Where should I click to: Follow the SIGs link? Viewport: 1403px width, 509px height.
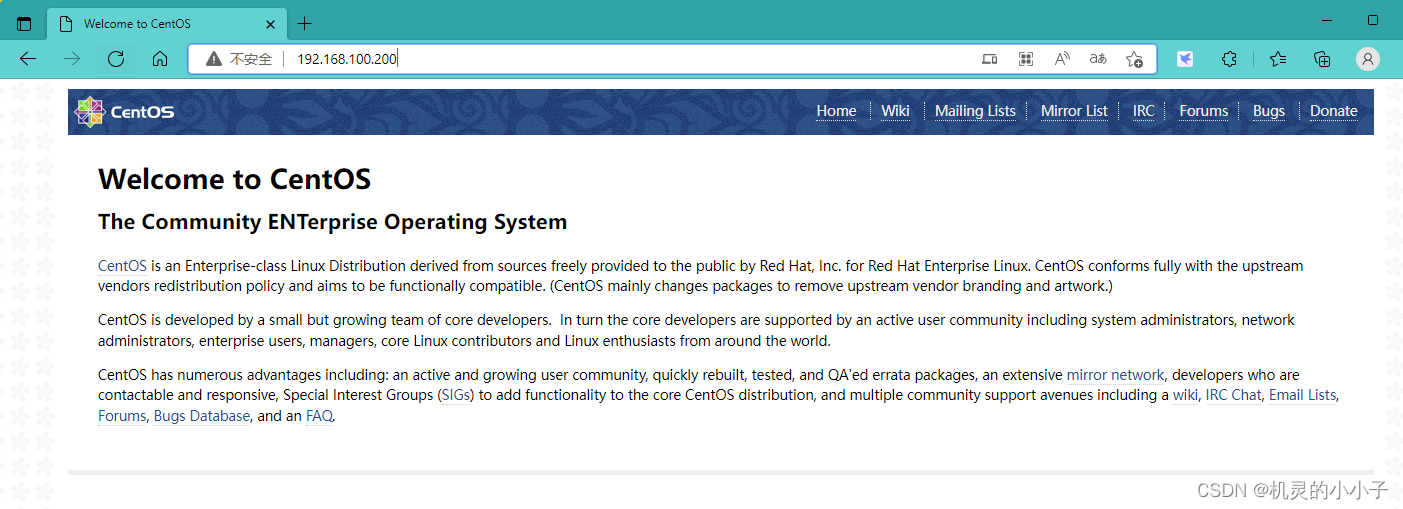455,395
